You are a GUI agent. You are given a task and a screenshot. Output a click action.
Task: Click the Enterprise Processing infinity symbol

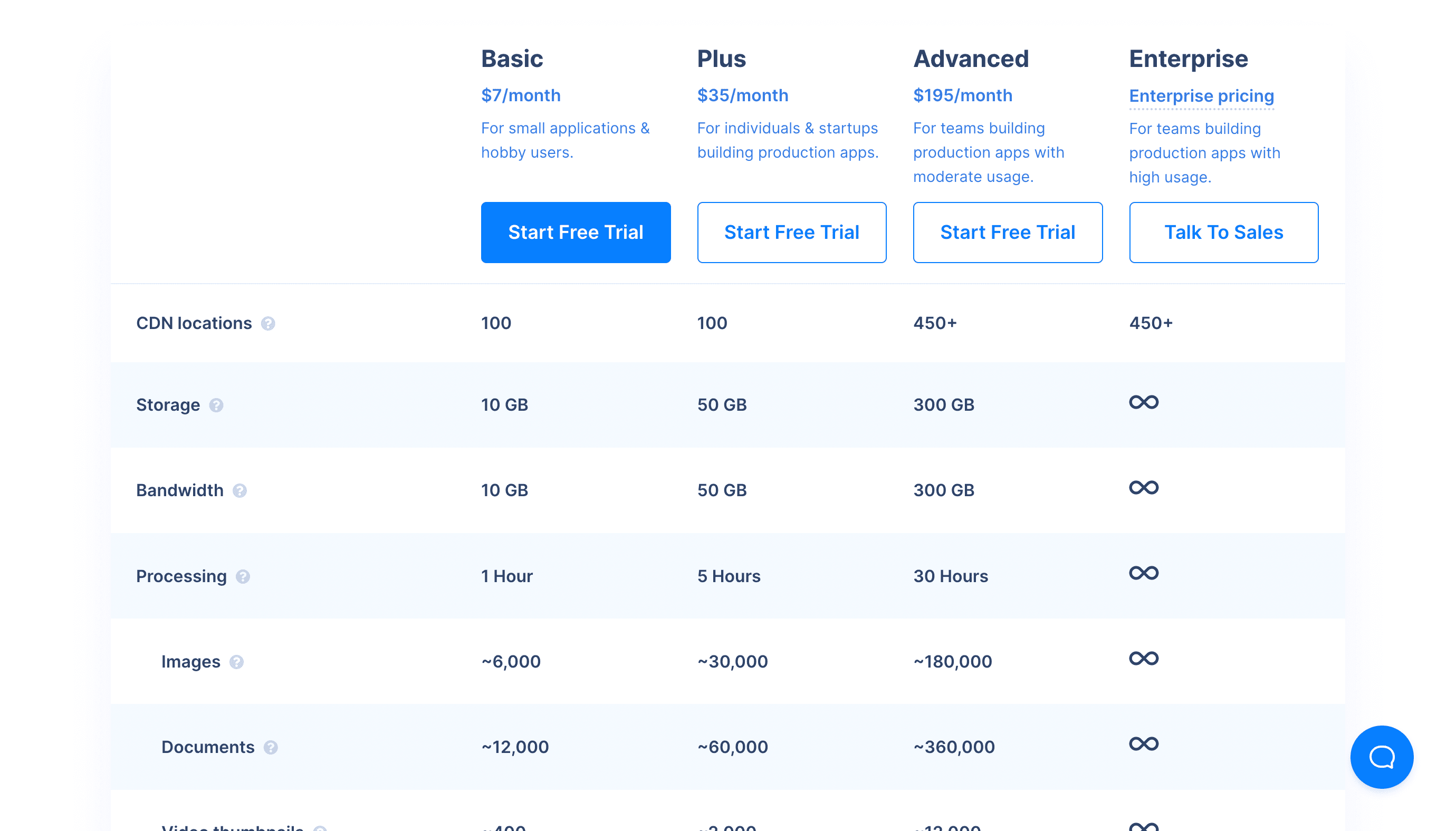tap(1144, 573)
